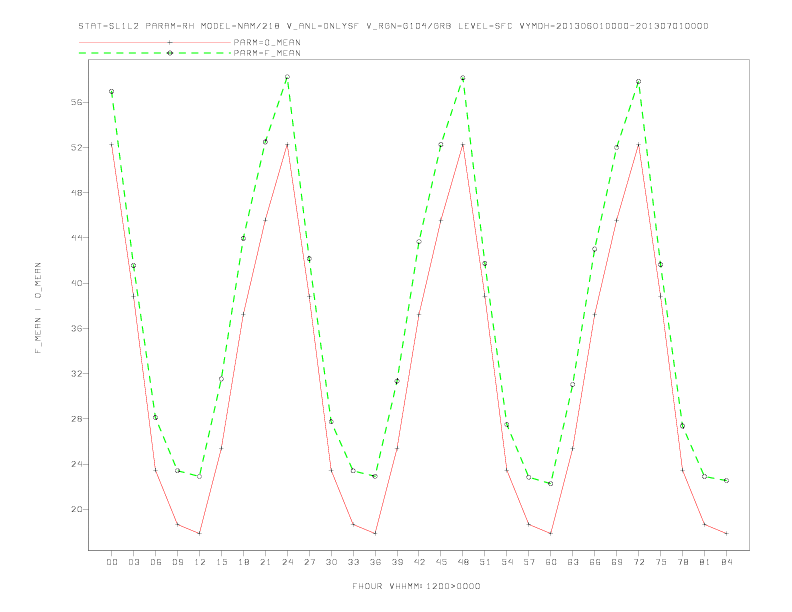The height and width of the screenshot is (612, 792).
Task: Click x-axis tick label 72
Action: pyautogui.click(x=638, y=562)
